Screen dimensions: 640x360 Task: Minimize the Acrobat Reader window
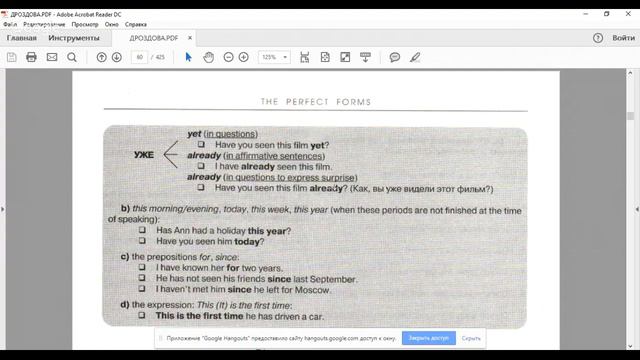[x=585, y=14]
